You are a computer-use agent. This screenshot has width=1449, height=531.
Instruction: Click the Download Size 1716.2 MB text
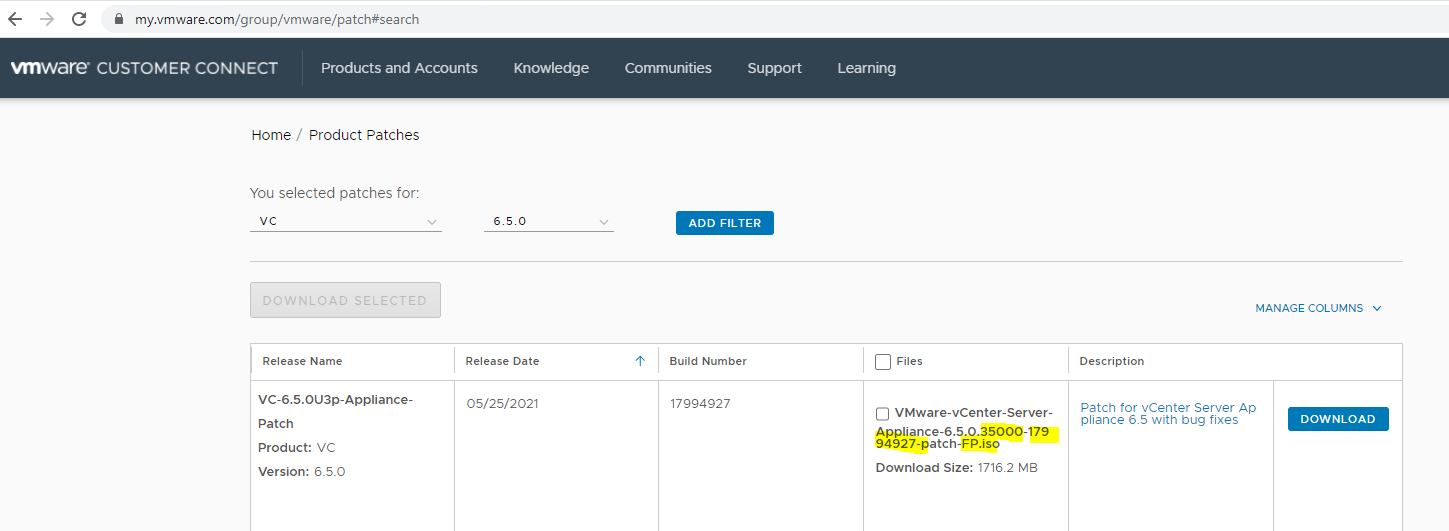(x=956, y=467)
